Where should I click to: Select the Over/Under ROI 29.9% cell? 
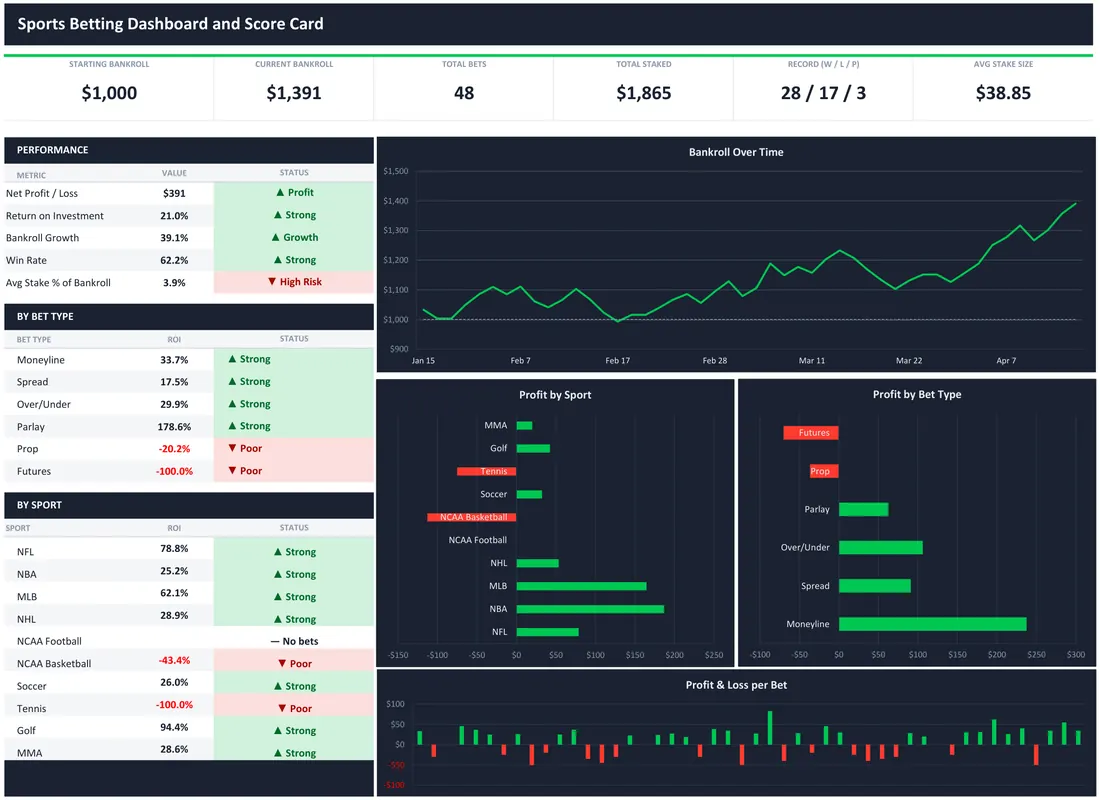point(174,404)
